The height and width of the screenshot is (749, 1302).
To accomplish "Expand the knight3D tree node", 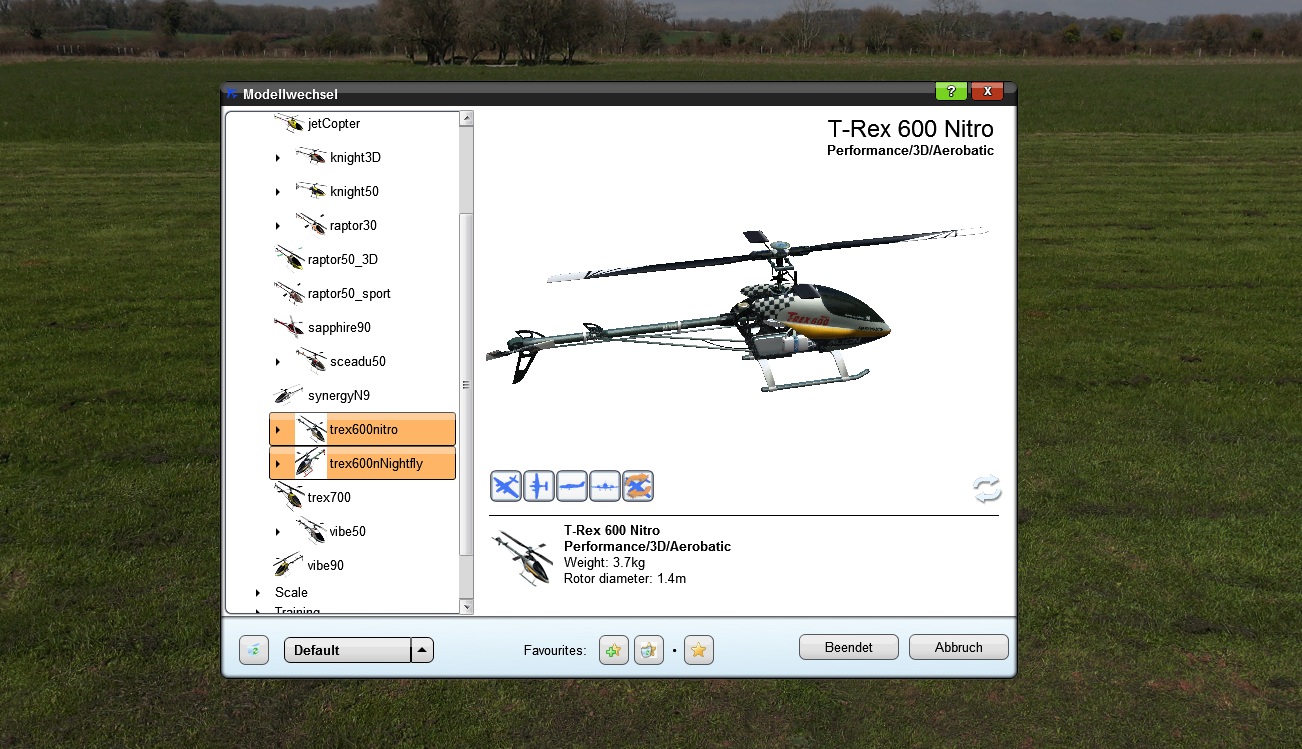I will [x=278, y=158].
